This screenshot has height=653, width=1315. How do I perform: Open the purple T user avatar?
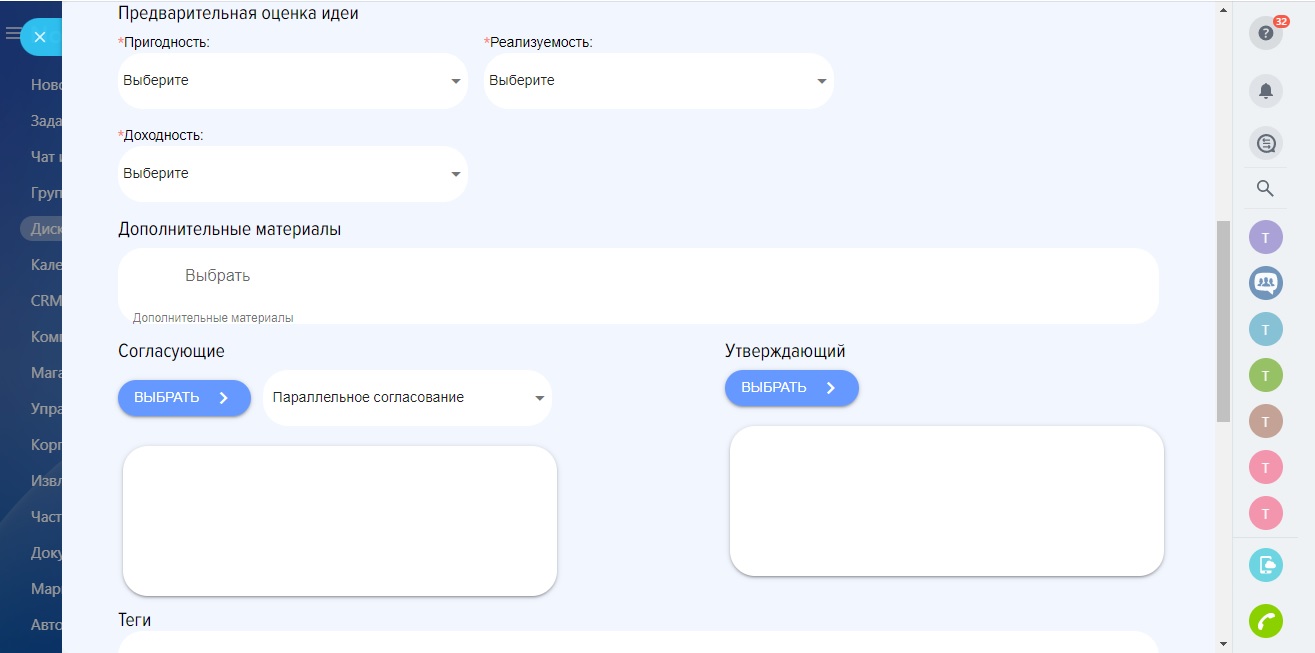pos(1265,237)
